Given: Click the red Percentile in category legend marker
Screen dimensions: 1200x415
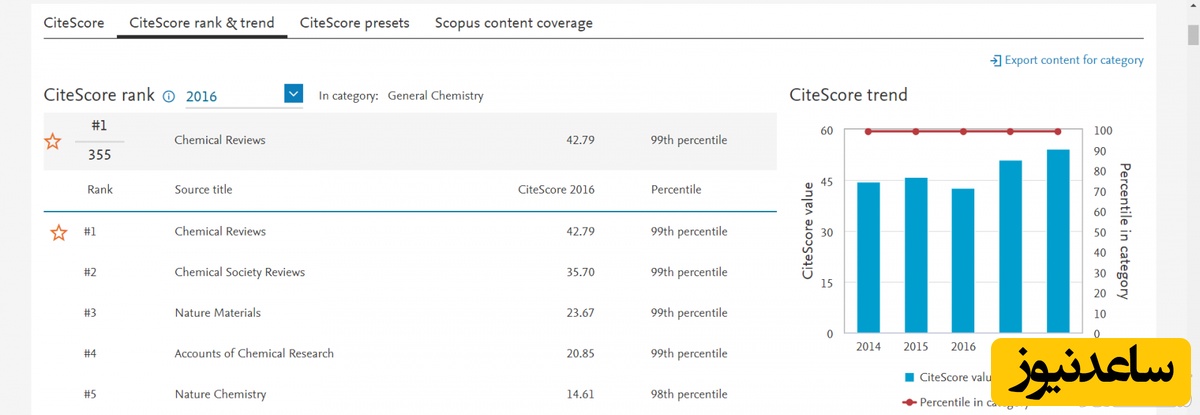Looking at the screenshot, I should click(x=909, y=401).
